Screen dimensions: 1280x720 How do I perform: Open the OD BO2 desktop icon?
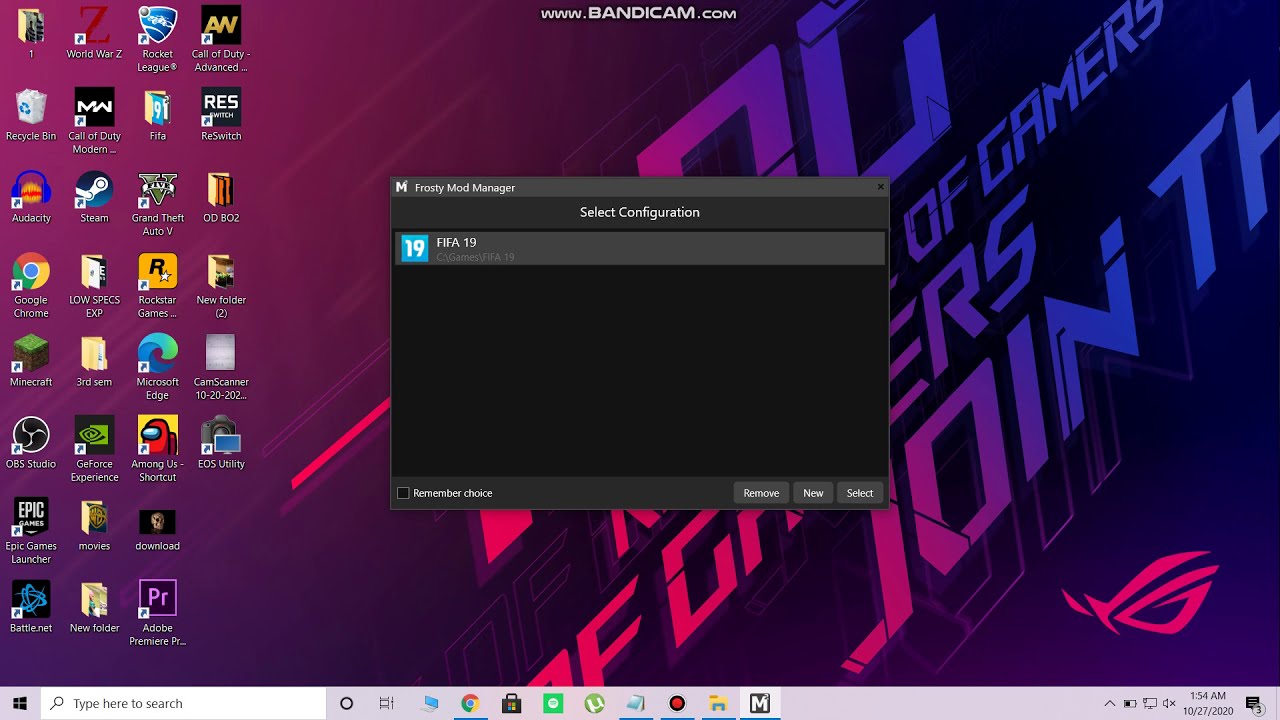(x=221, y=198)
